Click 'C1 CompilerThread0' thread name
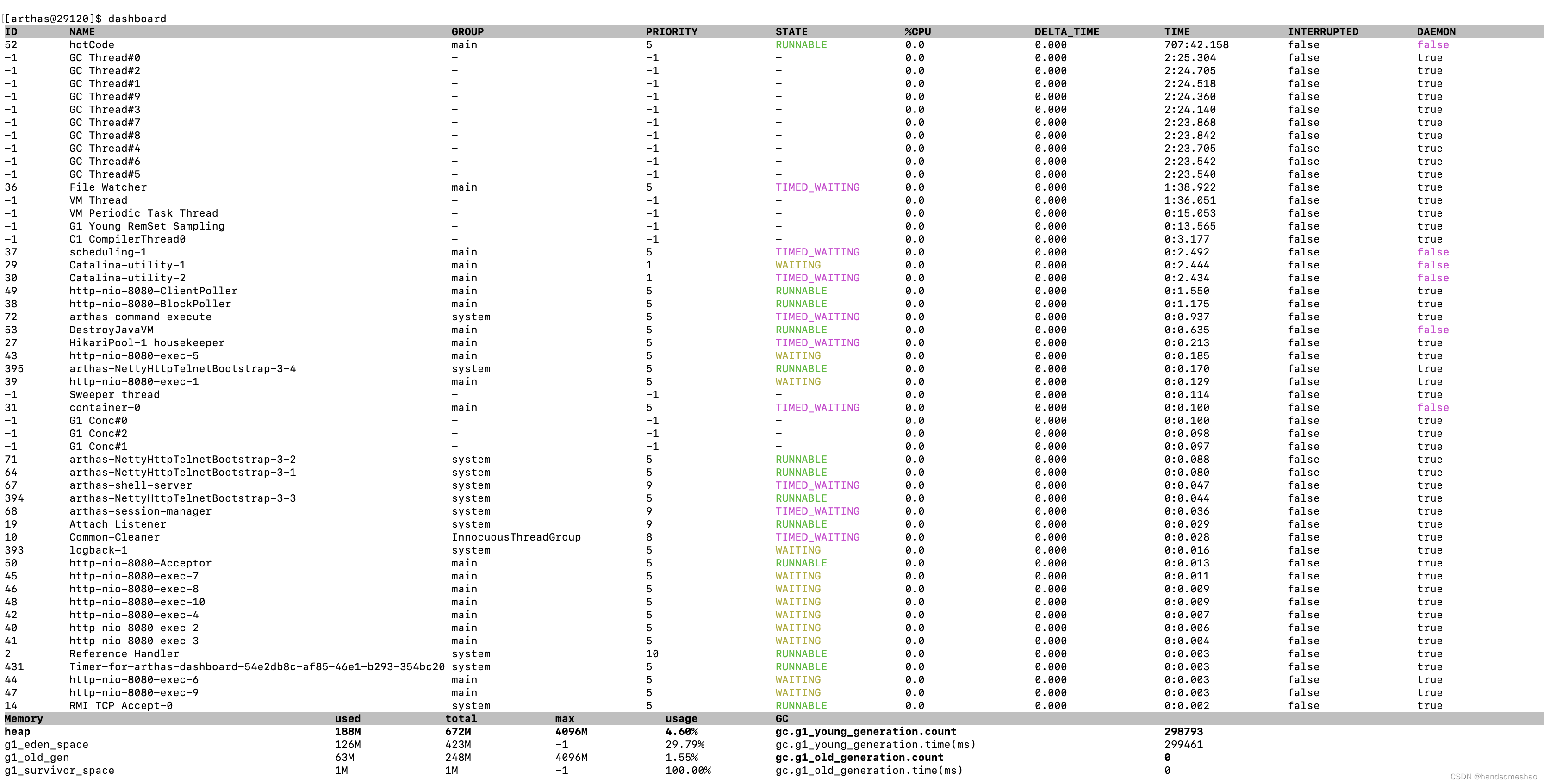This screenshot has width=1544, height=784. tap(128, 239)
